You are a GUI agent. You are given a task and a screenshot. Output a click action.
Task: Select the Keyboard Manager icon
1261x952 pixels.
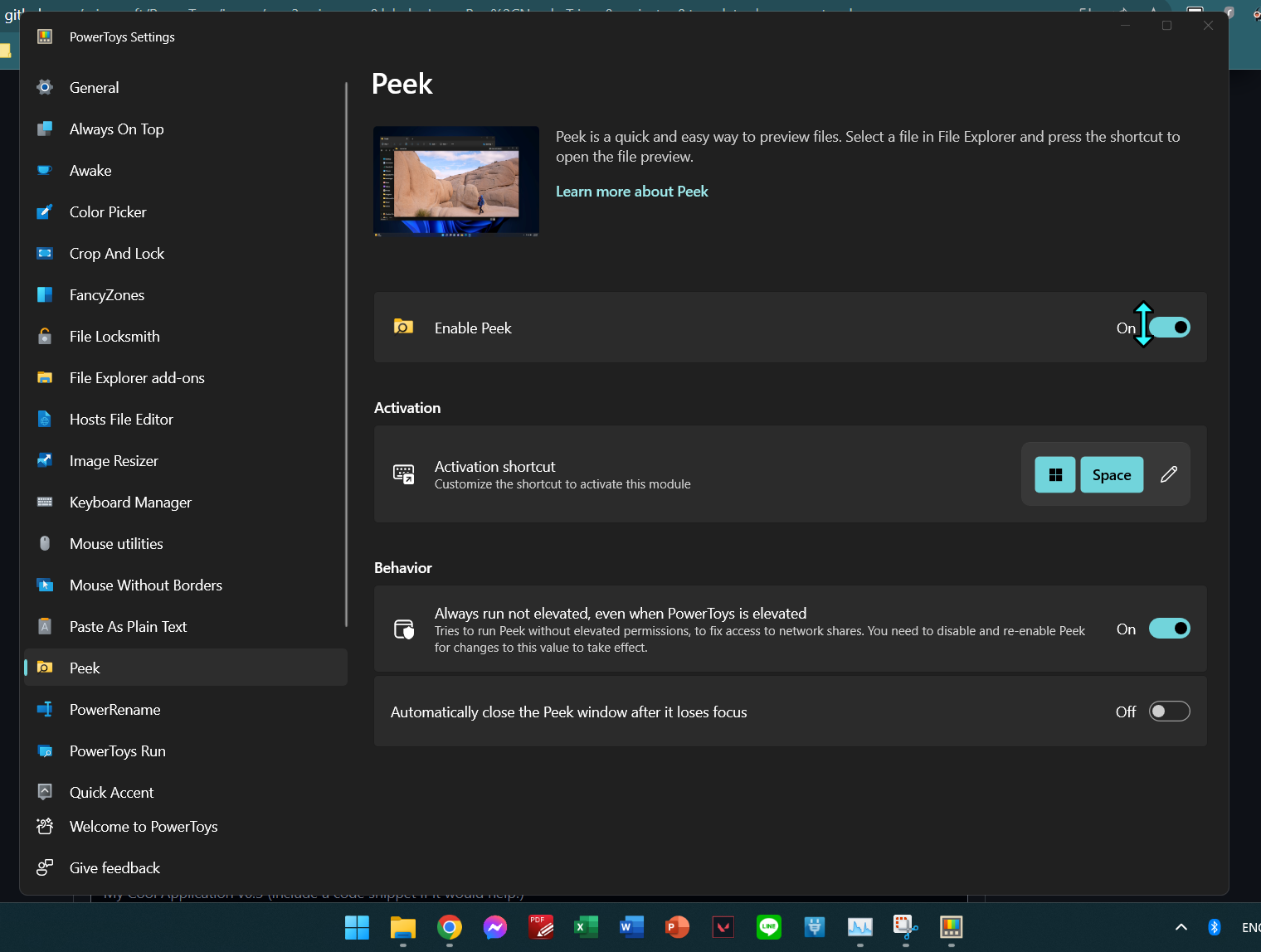44,502
